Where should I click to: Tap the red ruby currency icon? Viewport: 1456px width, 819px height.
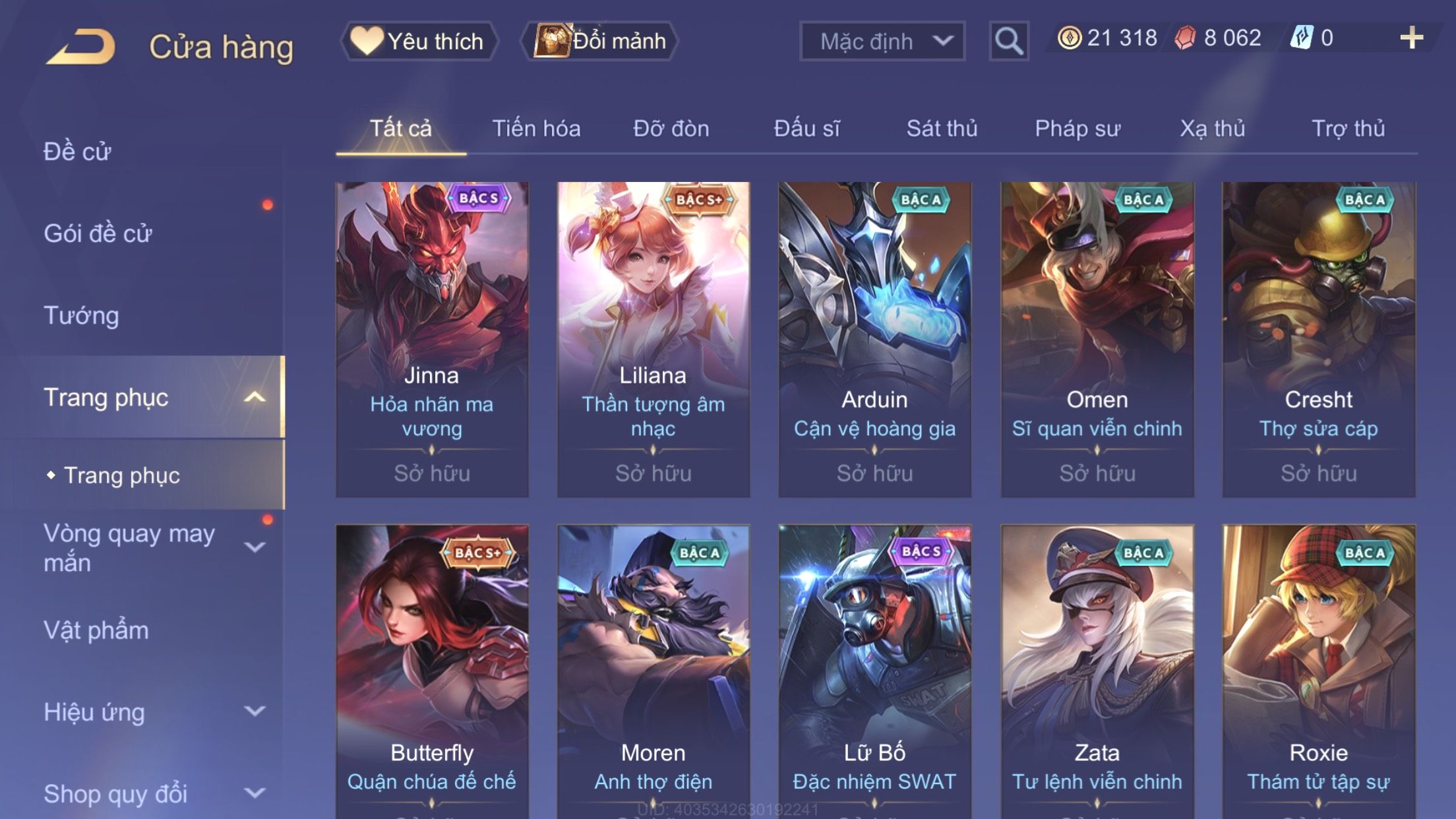(x=1185, y=38)
